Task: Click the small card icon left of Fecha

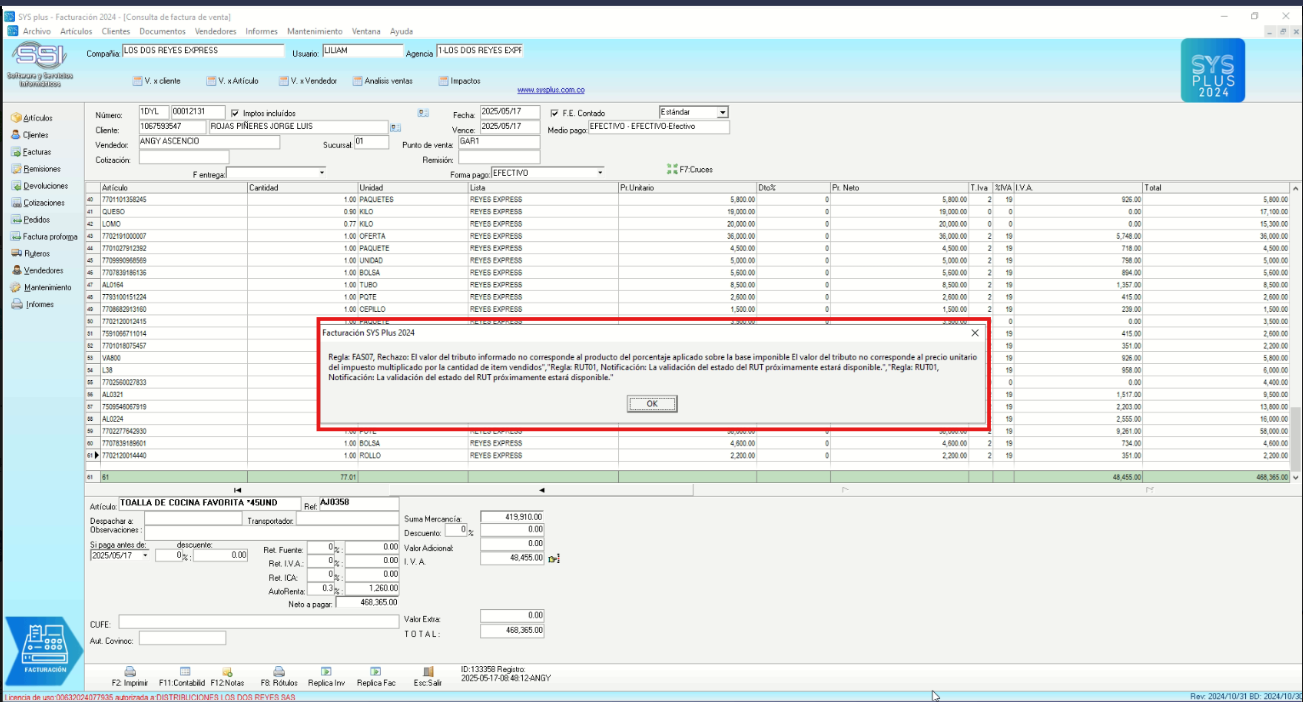Action: tap(423, 113)
